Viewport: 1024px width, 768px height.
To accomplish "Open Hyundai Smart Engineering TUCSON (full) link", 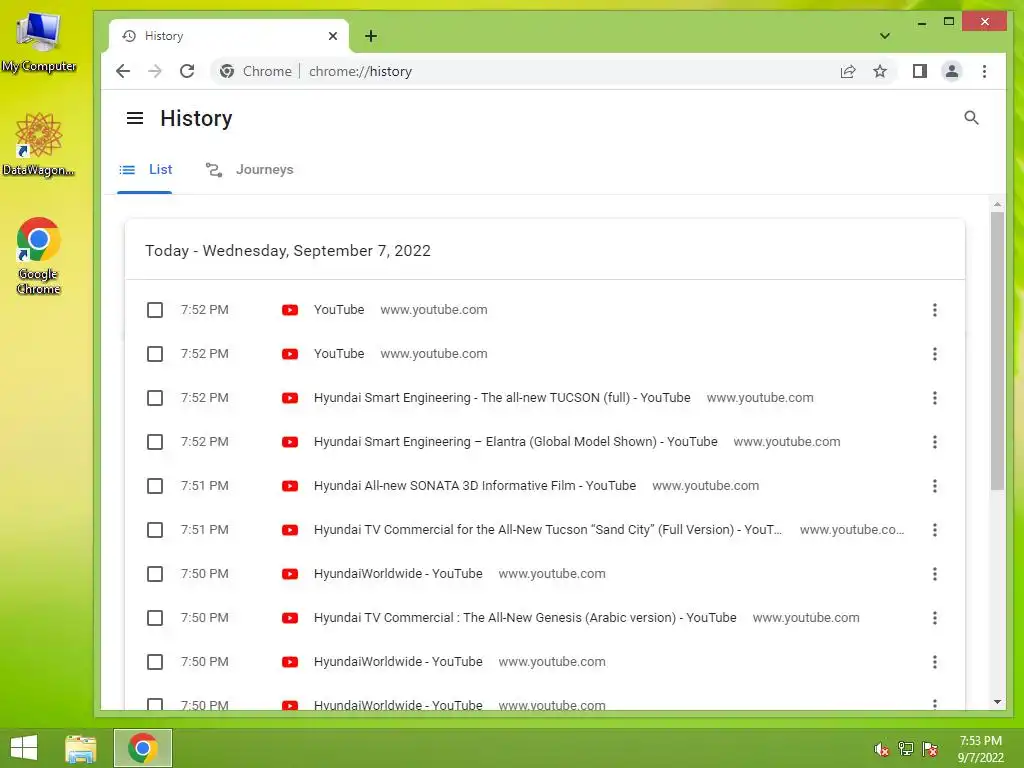I will point(502,398).
